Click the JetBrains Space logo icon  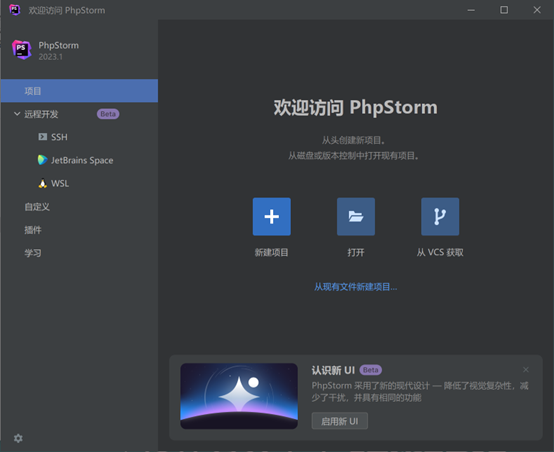tap(43, 160)
